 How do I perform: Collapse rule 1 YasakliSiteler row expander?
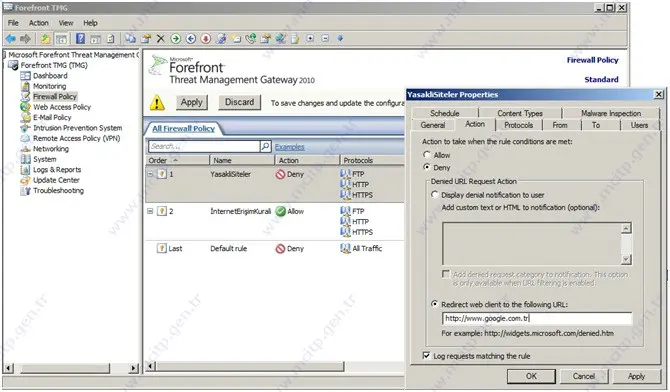pos(150,174)
